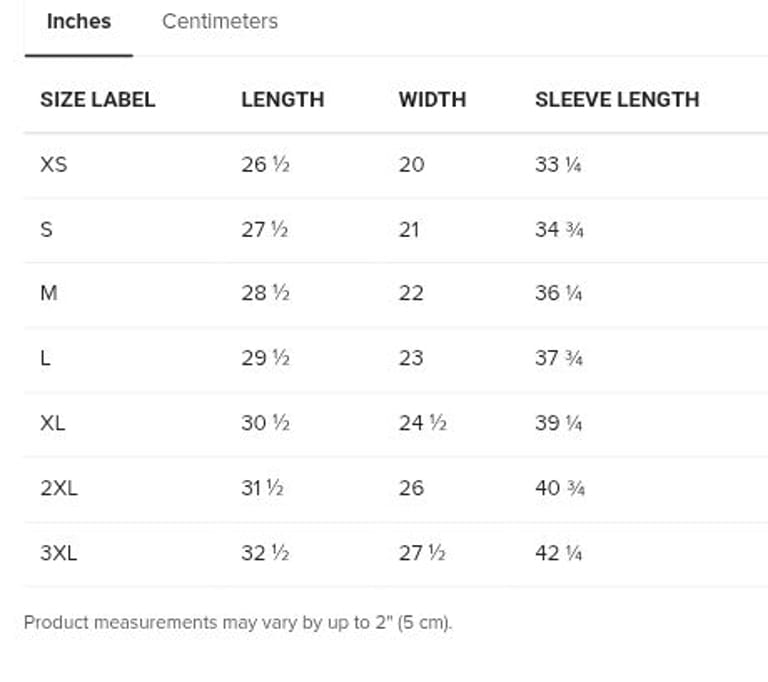Click the SIZE LABEL column header
768x682 pixels.
click(98, 99)
